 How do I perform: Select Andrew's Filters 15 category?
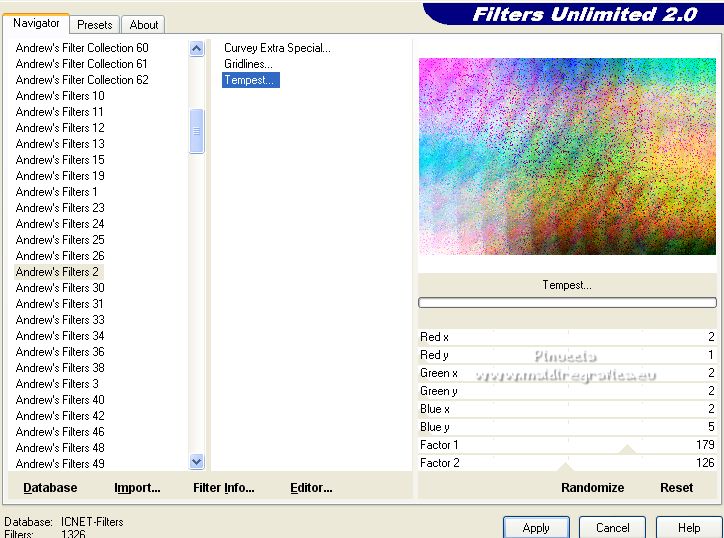click(60, 160)
